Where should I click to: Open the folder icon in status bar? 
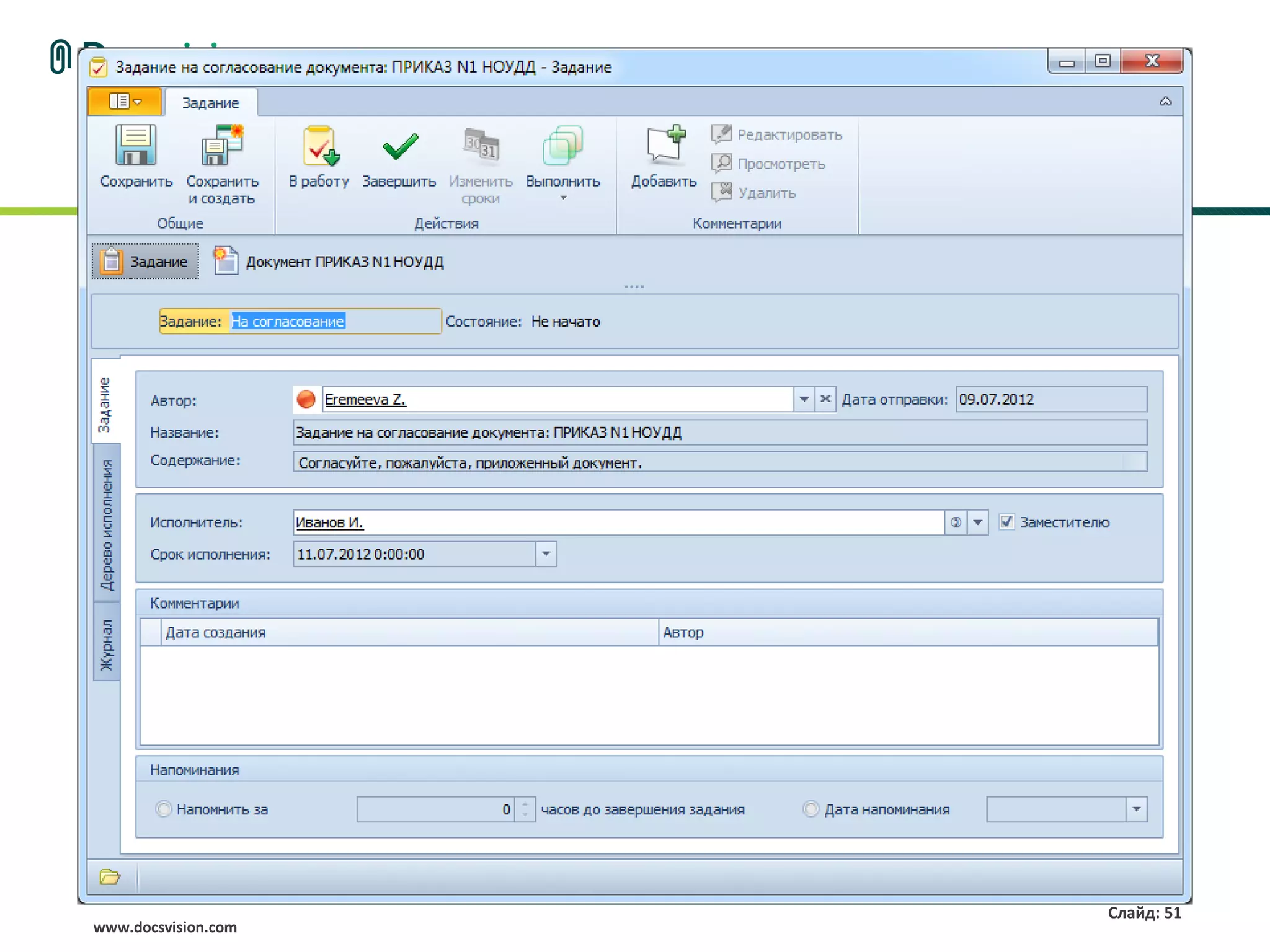[110, 876]
